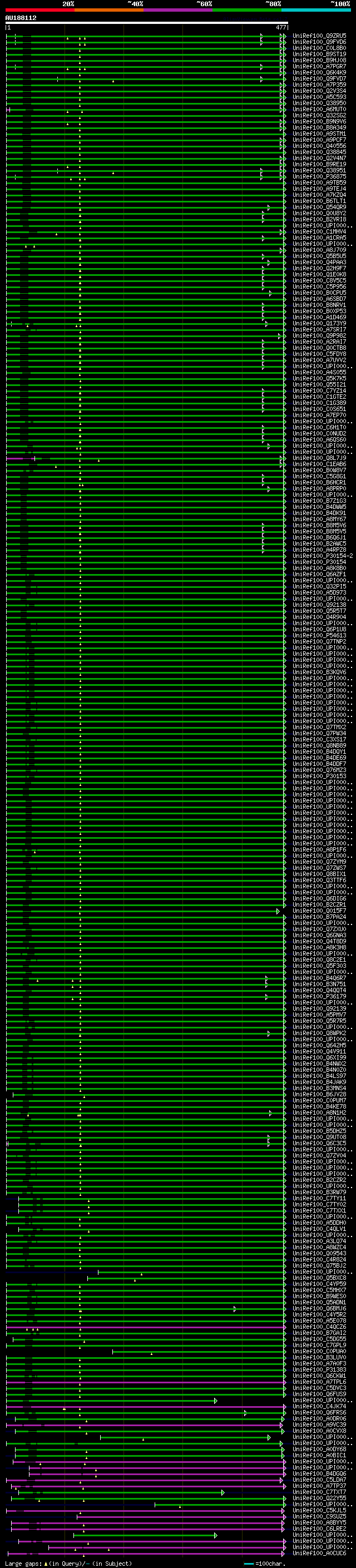Select the AU188112 query title
Viewport: 356px width, 1568px height.
(x=21, y=18)
